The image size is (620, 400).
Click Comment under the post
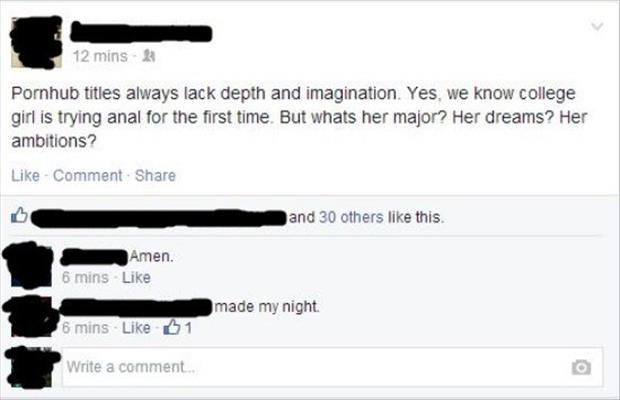[x=87, y=175]
